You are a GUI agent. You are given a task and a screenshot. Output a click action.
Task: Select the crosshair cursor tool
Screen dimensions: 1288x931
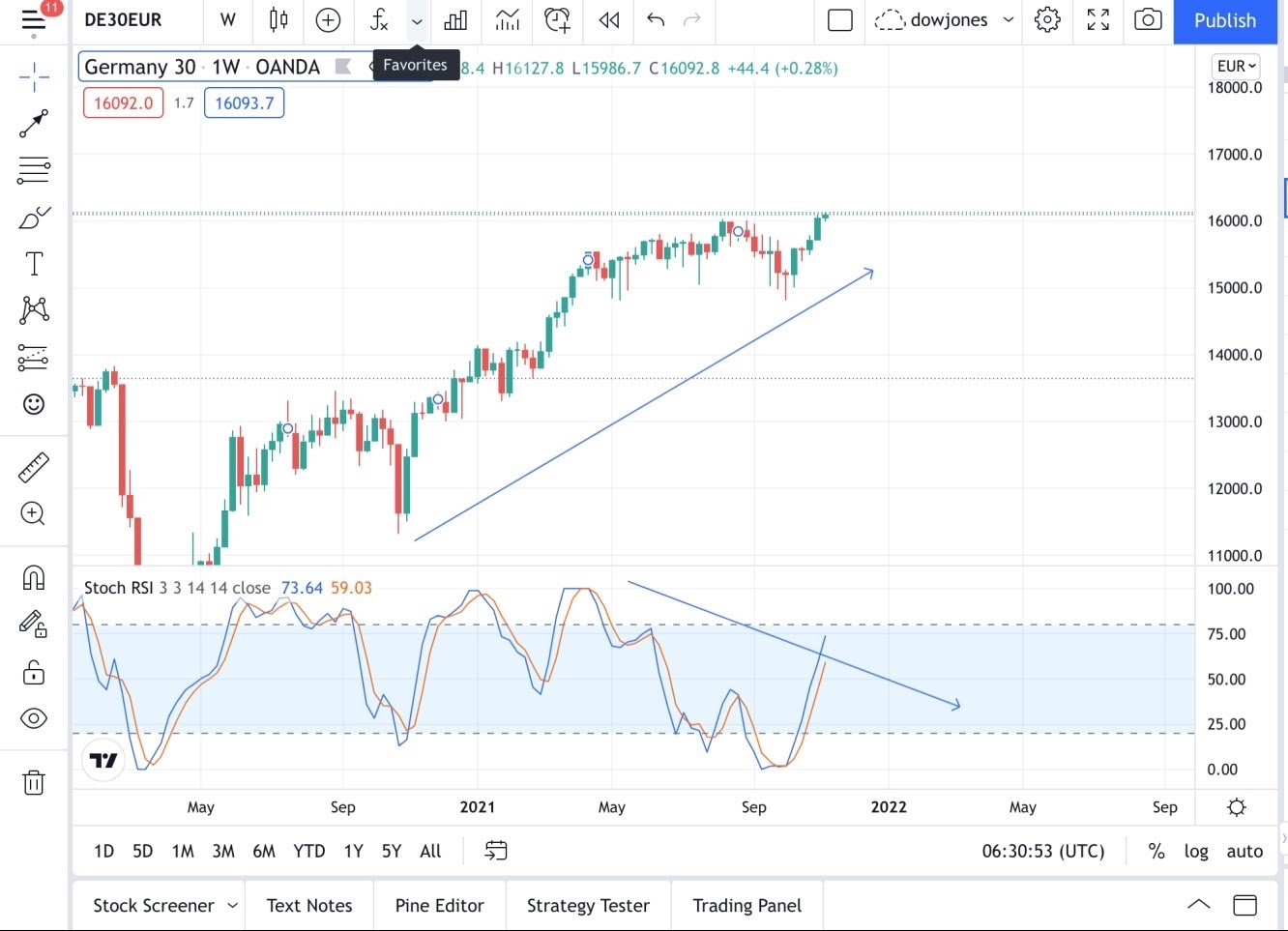tap(34, 77)
